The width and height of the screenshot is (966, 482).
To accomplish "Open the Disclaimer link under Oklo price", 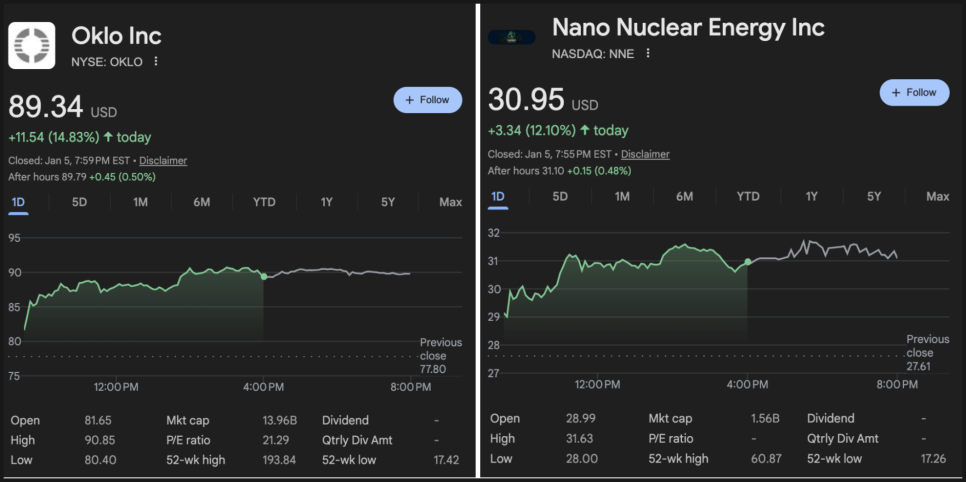I will [x=163, y=160].
